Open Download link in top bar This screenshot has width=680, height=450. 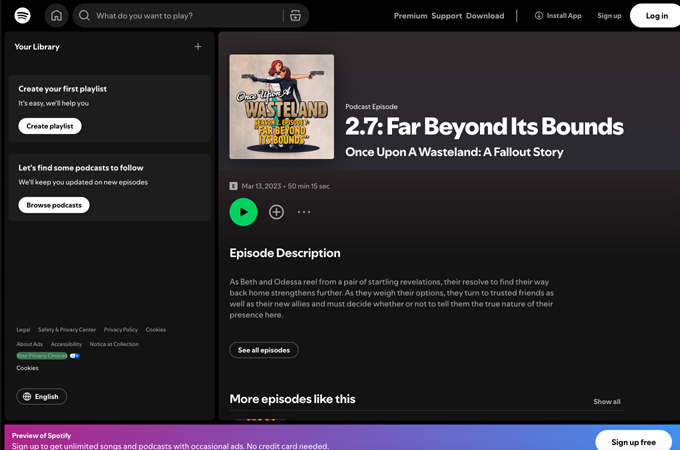coord(485,16)
